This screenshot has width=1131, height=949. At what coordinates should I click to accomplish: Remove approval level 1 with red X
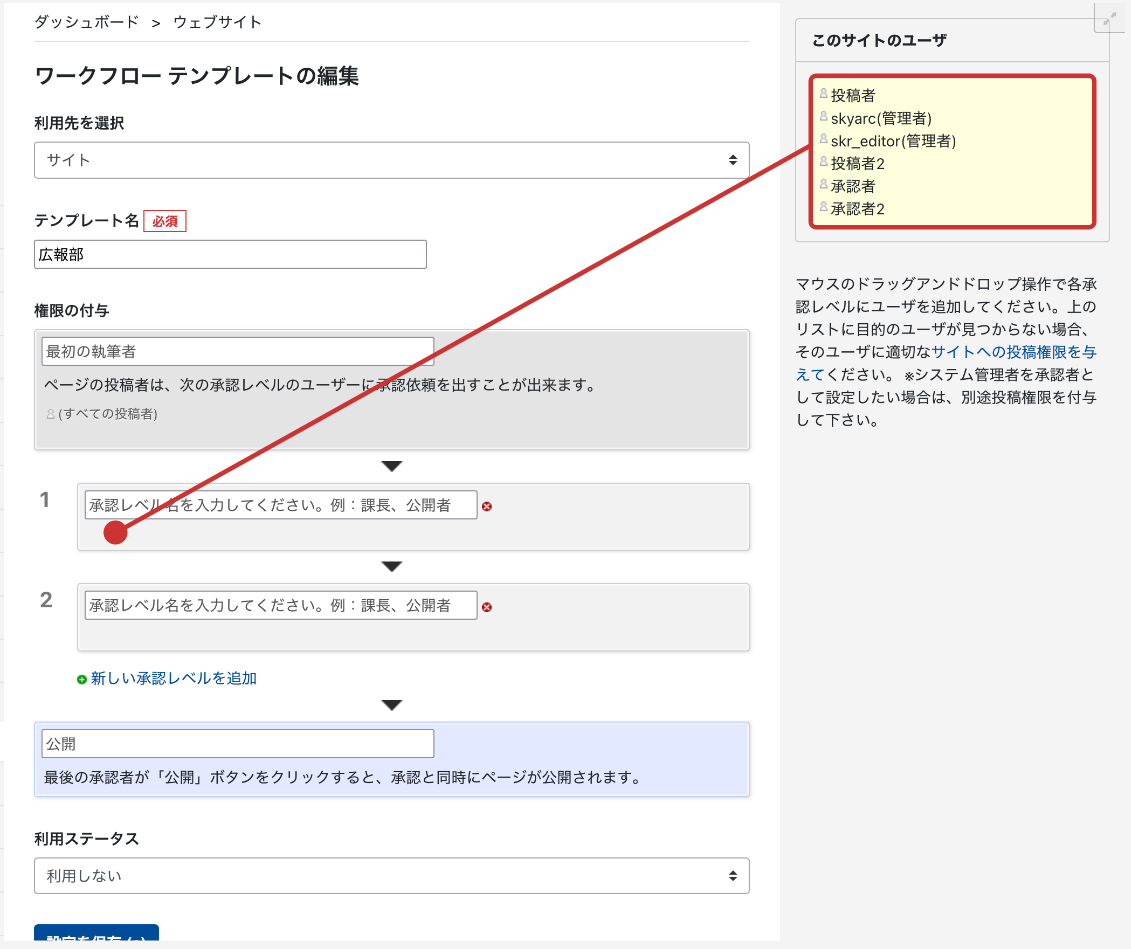coord(487,507)
